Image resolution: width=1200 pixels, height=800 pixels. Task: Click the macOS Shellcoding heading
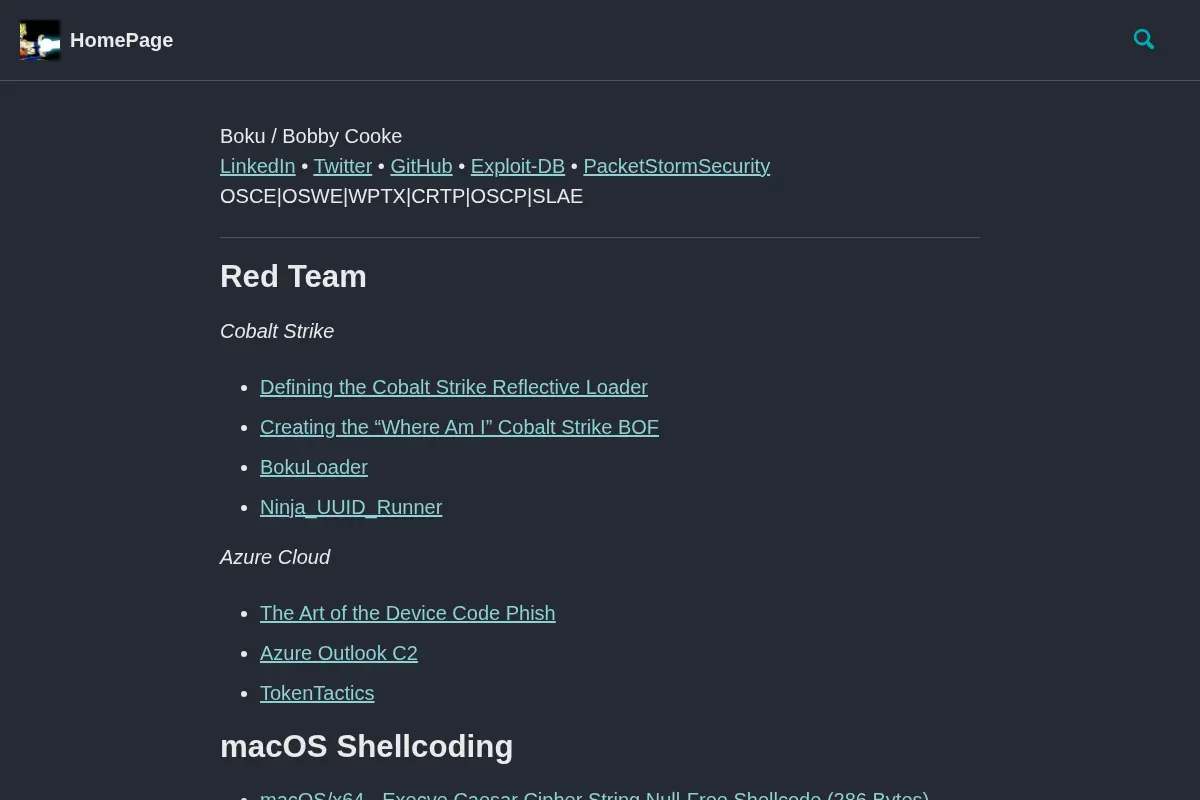[366, 746]
